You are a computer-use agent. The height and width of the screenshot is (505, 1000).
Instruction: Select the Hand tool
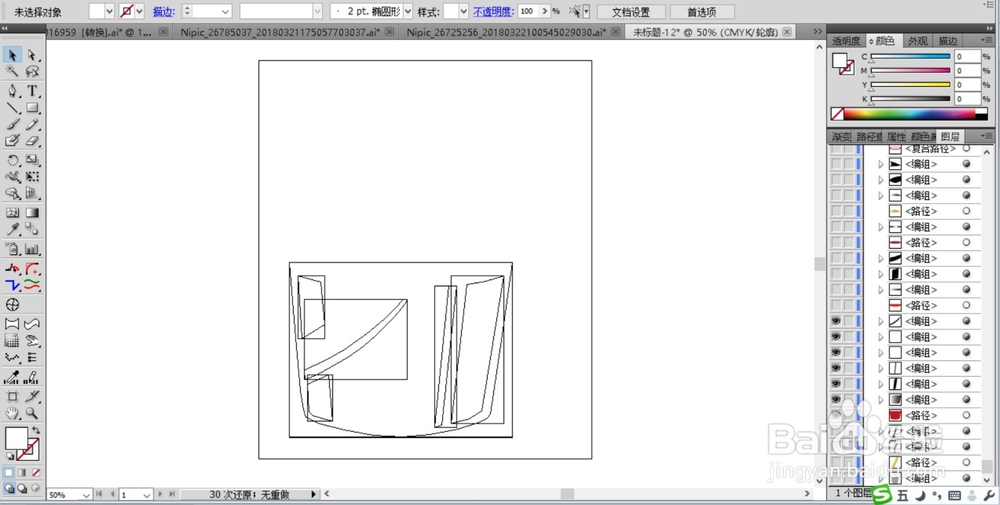click(x=12, y=413)
